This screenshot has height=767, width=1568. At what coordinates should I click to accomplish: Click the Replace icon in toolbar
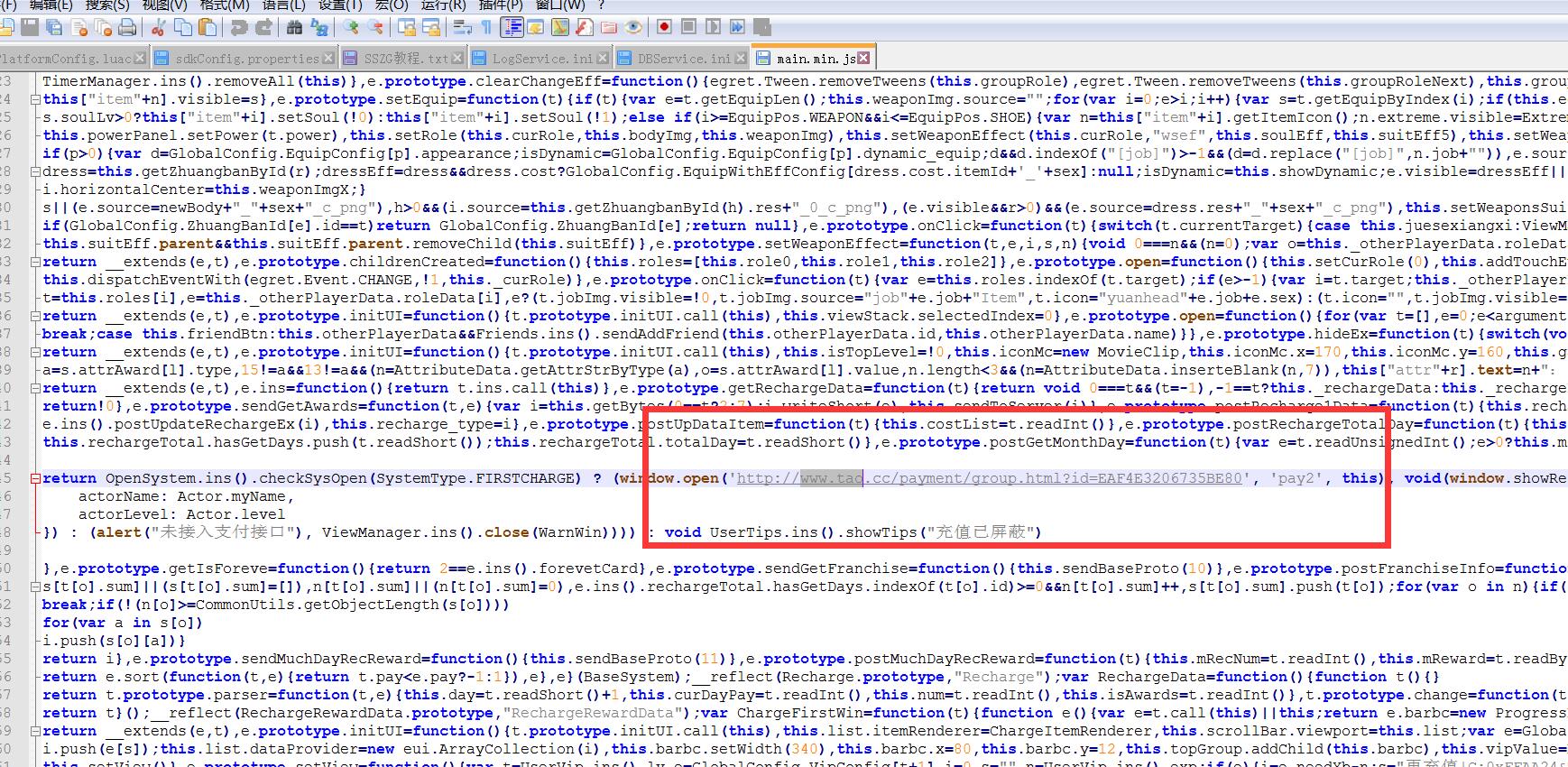[319, 27]
